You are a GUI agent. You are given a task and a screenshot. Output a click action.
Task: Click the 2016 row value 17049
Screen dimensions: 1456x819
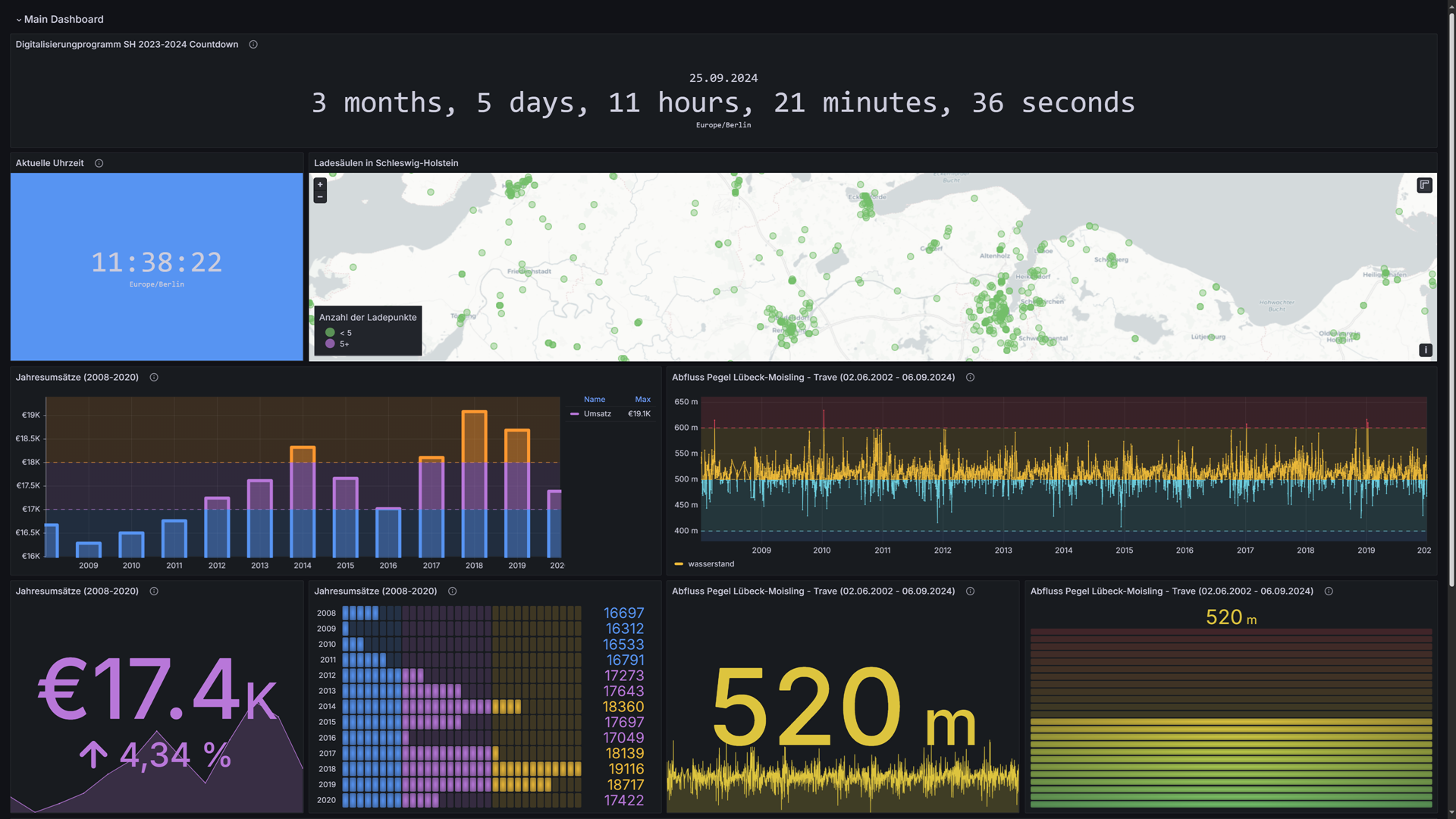pyautogui.click(x=623, y=738)
